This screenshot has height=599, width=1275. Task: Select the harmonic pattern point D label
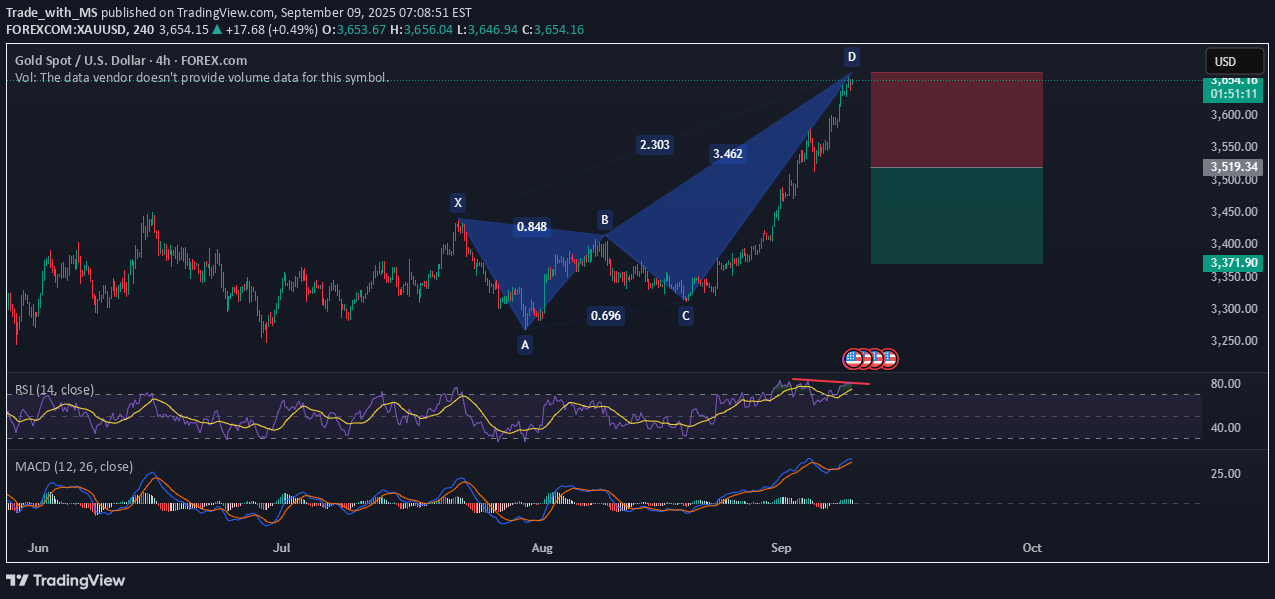coord(852,57)
